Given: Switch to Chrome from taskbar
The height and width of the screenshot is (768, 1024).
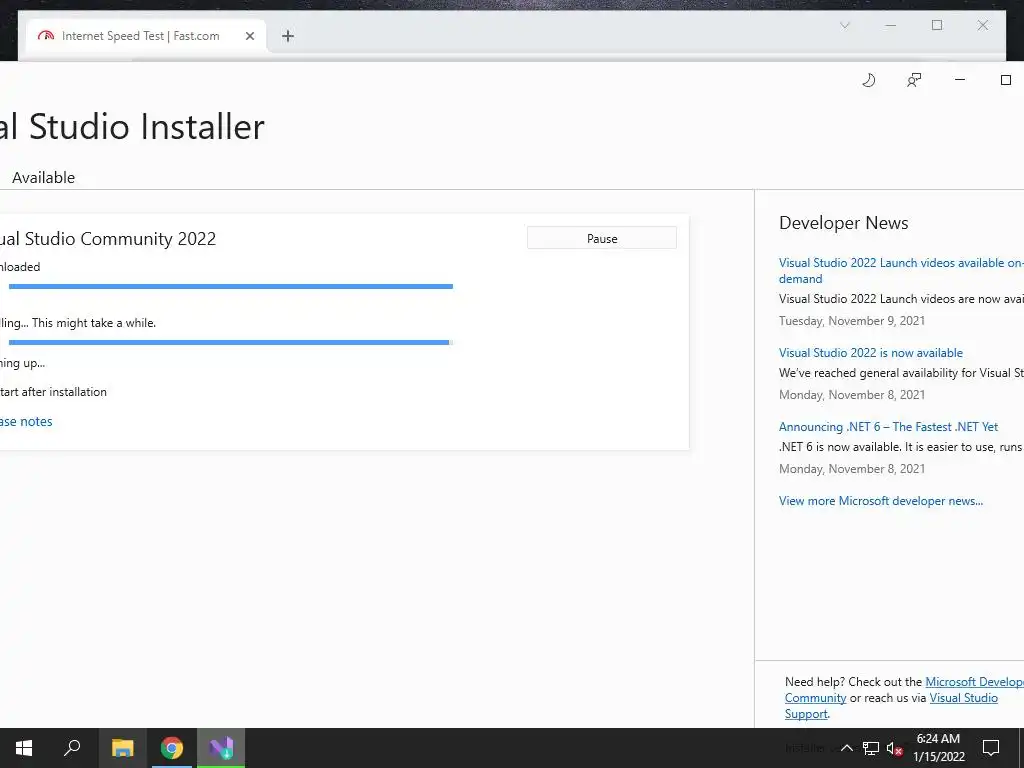Looking at the screenshot, I should 172,748.
